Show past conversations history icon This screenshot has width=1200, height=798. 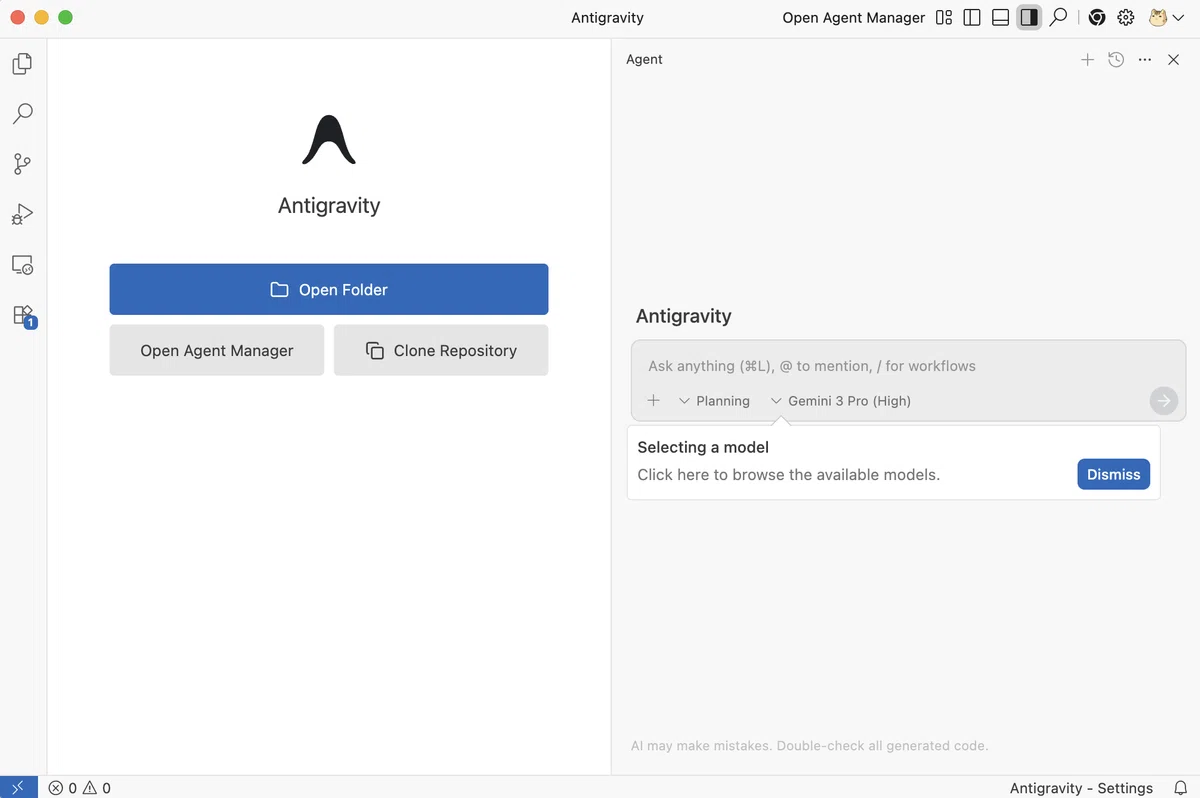(x=1116, y=60)
